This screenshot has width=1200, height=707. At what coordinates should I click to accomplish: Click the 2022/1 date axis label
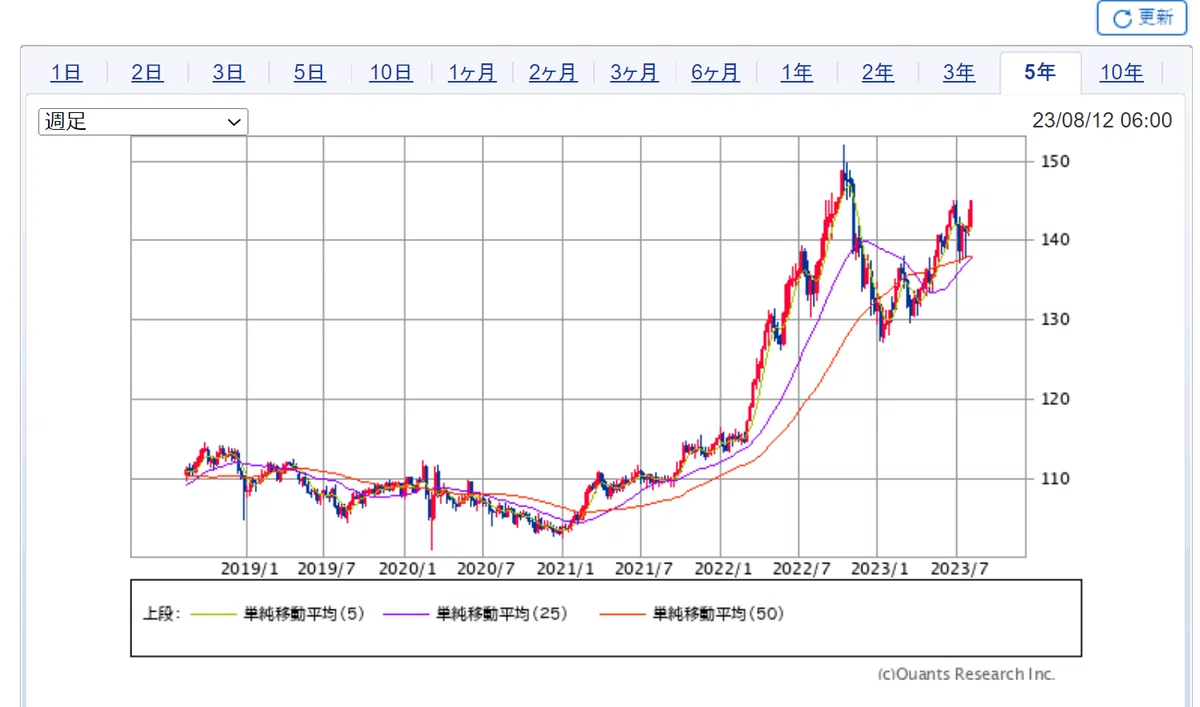(x=722, y=569)
